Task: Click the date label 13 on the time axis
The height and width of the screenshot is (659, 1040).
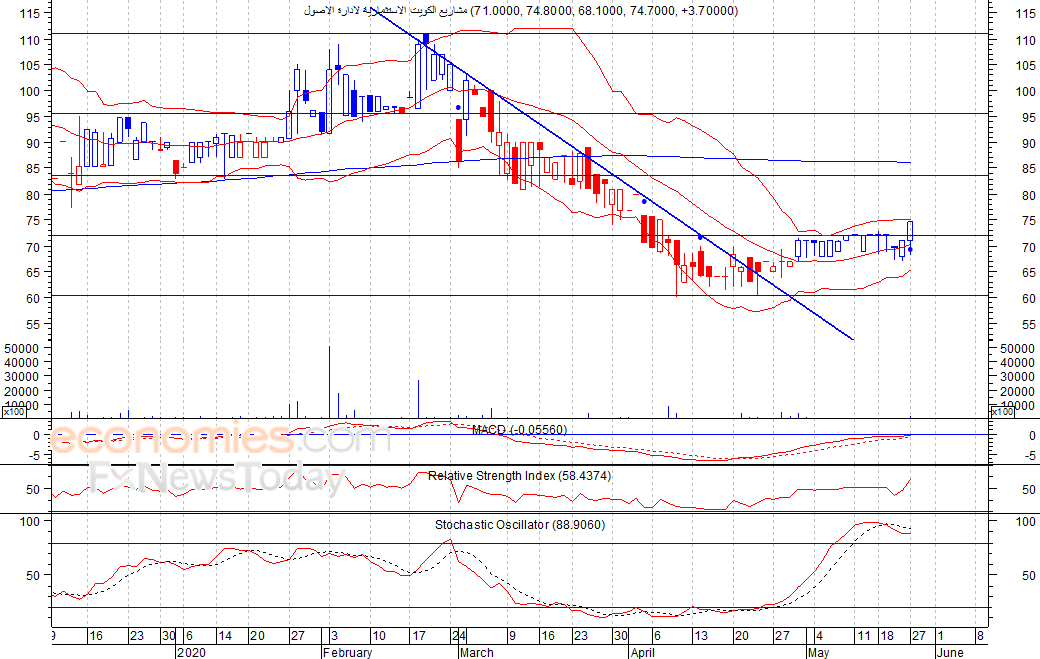Action: tap(700, 636)
